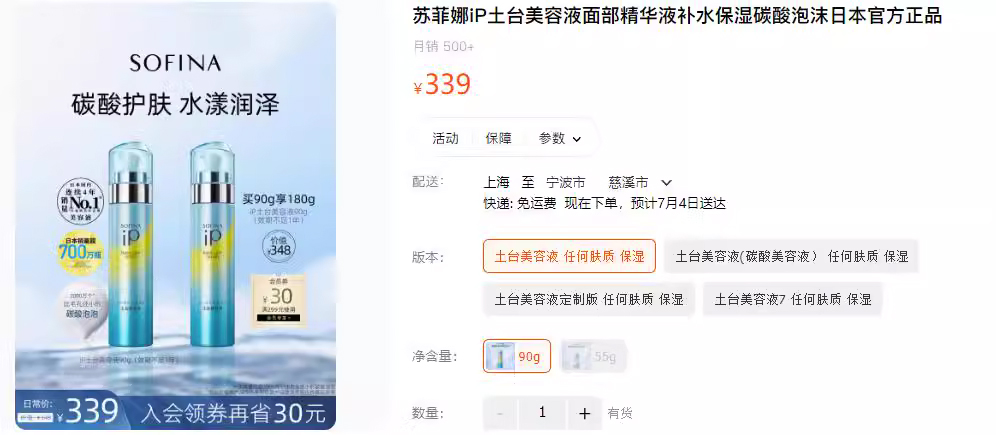The height and width of the screenshot is (435, 996).
Task: Open the 保障 tab
Action: (x=499, y=138)
